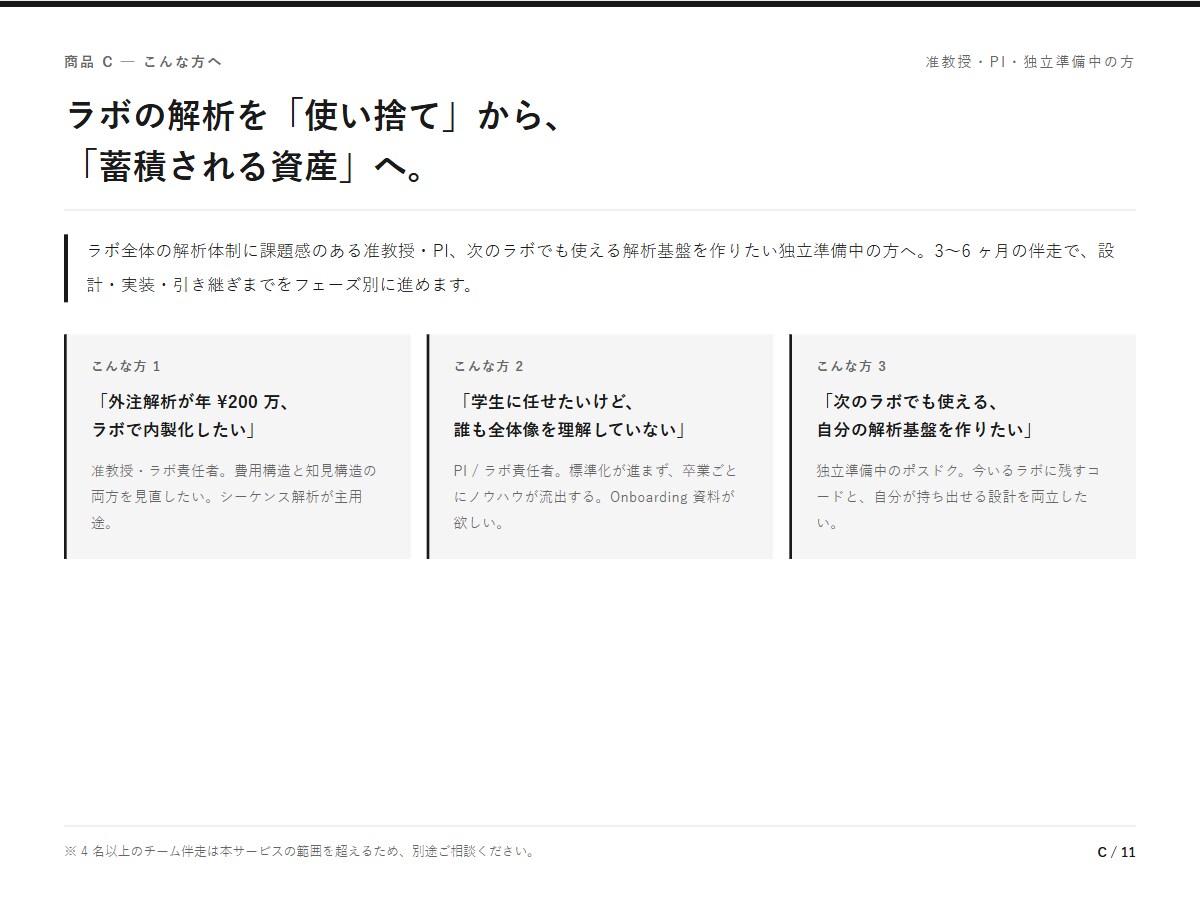Click the top-right text '准教授・PI・独立準備中の方'
The width and height of the screenshot is (1200, 901).
pos(1030,62)
